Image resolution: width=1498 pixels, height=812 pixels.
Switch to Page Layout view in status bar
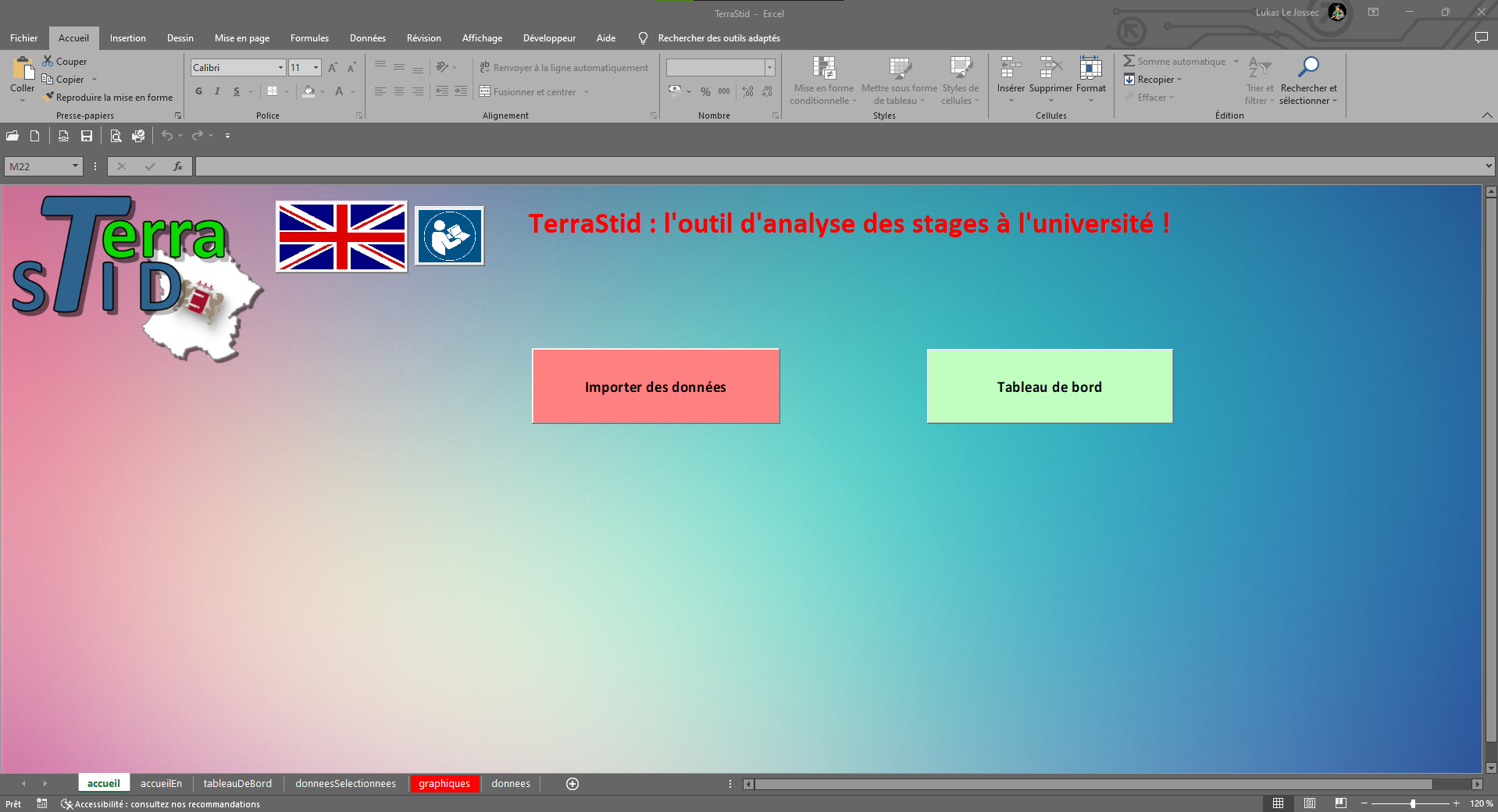(1310, 803)
